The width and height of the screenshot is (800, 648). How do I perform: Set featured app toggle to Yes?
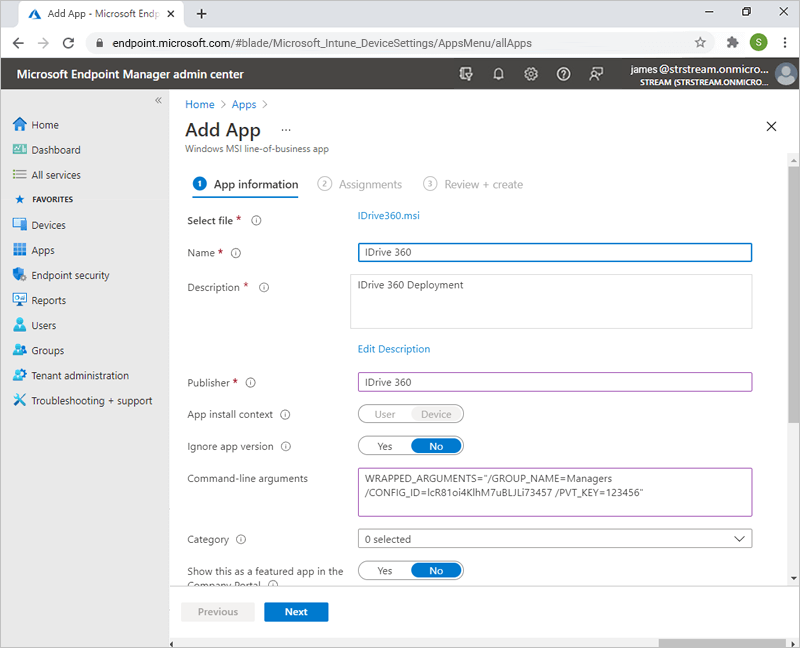(x=385, y=571)
